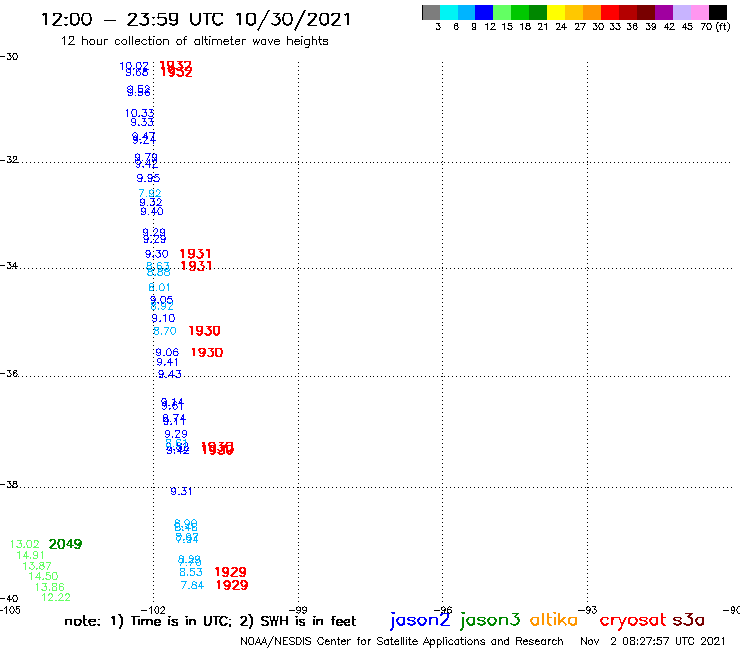
Task: Select the reading '9.43' near latitude -36
Action: tap(169, 374)
